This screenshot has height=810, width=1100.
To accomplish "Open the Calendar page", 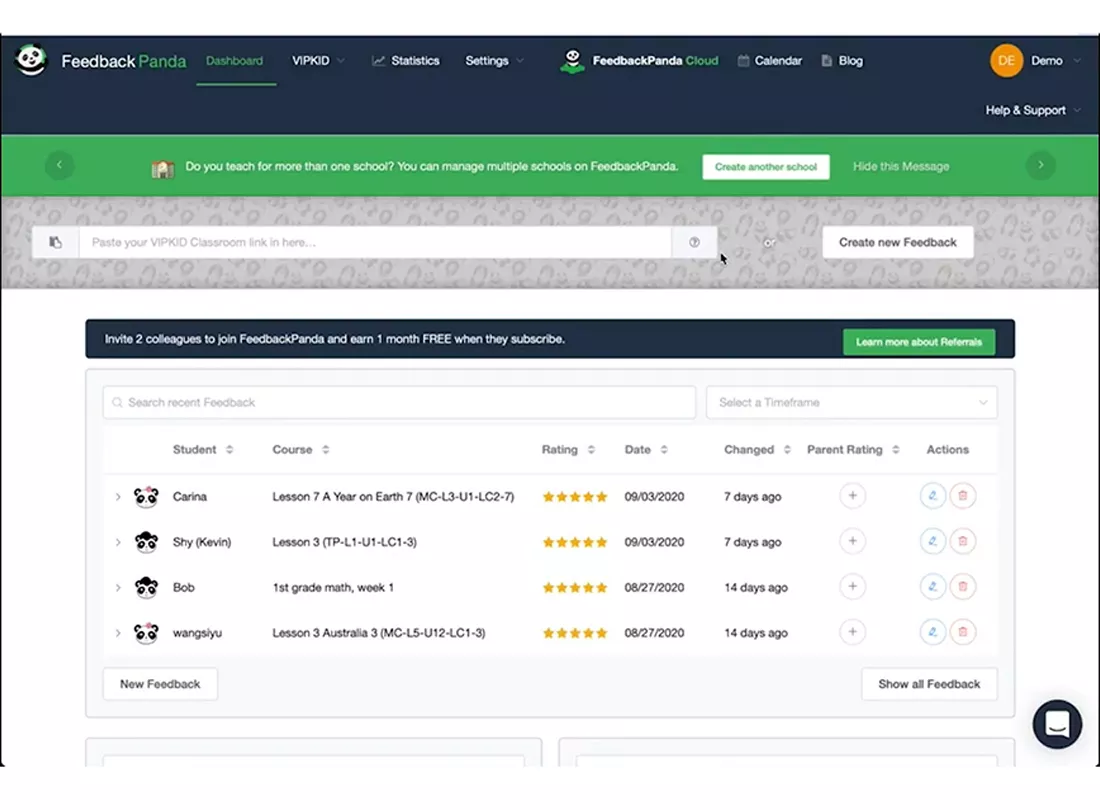I will pos(770,61).
